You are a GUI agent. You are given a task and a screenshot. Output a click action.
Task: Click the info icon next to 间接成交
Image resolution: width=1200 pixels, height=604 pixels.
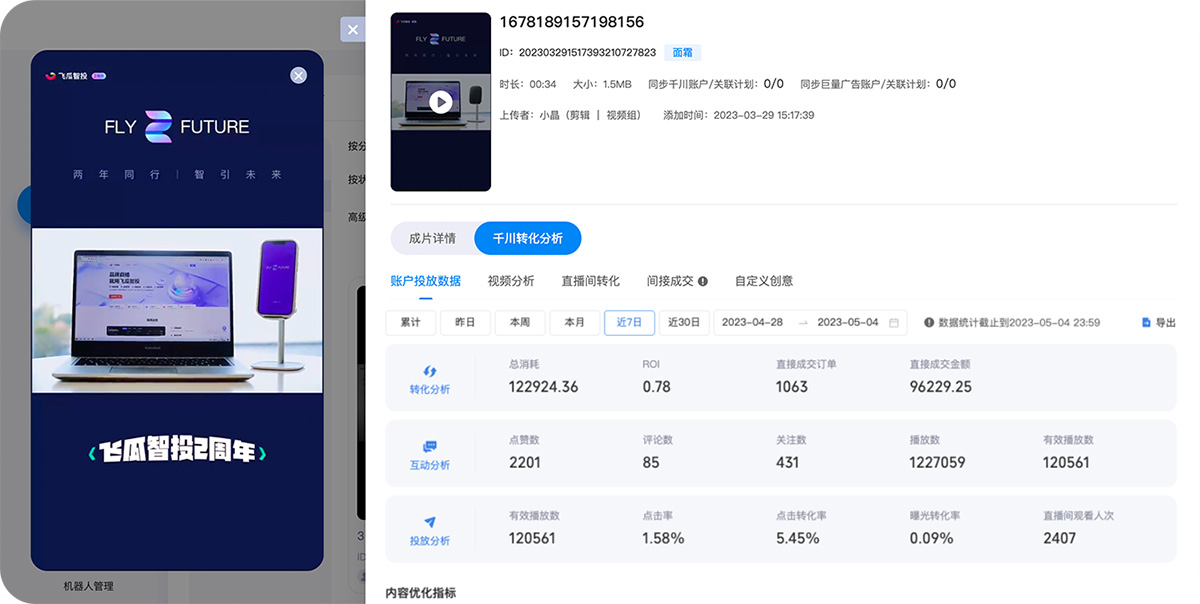(x=702, y=281)
